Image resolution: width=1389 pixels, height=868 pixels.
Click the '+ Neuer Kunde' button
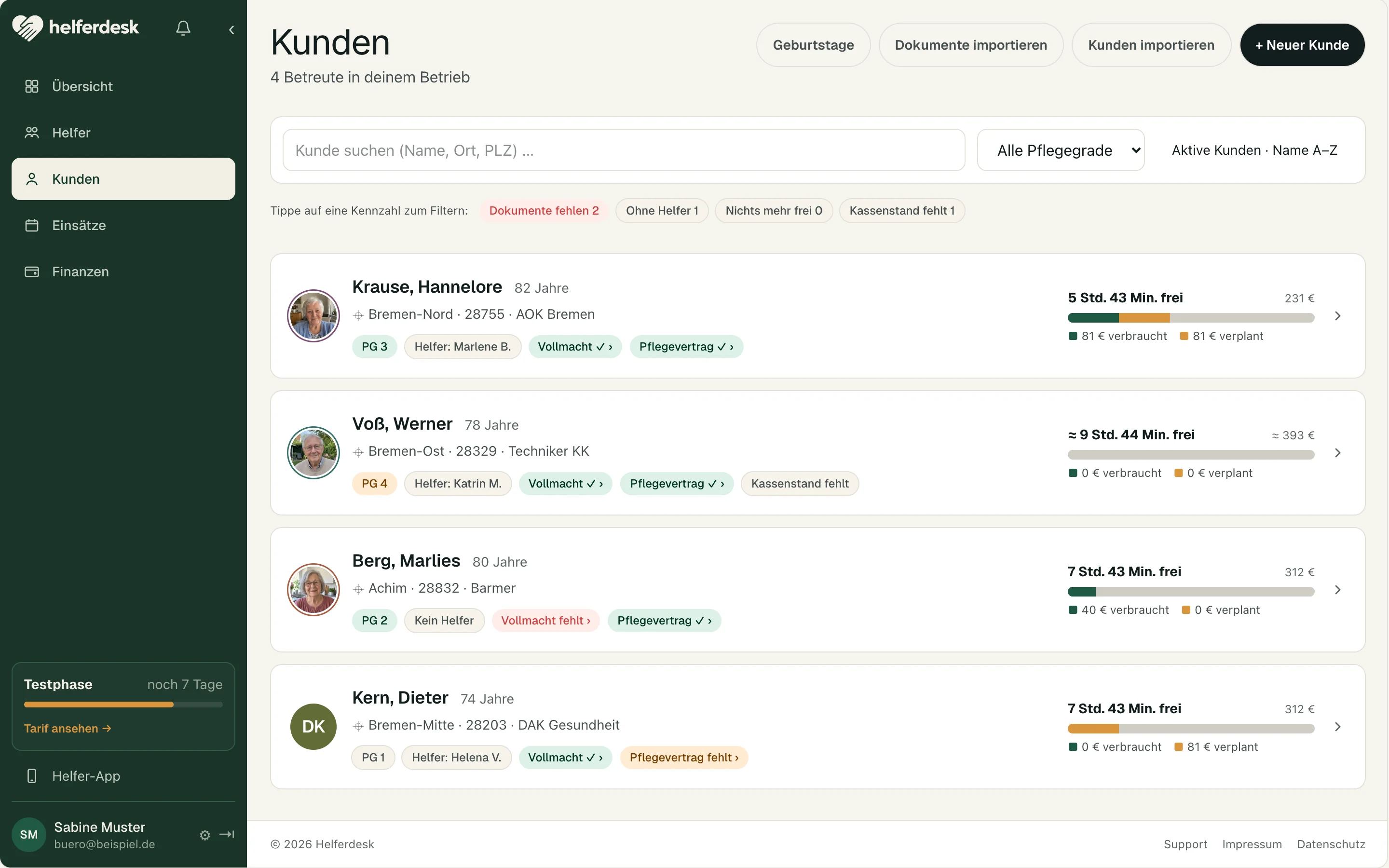coord(1302,45)
